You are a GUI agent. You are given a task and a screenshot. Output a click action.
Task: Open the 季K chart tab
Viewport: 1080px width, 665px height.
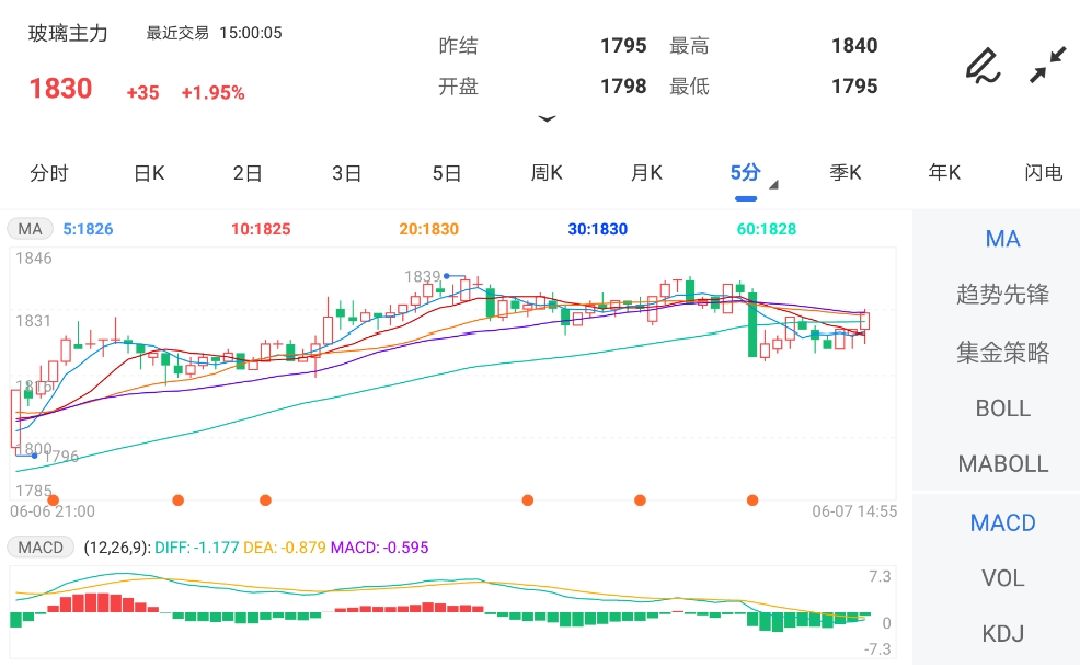pyautogui.click(x=845, y=172)
